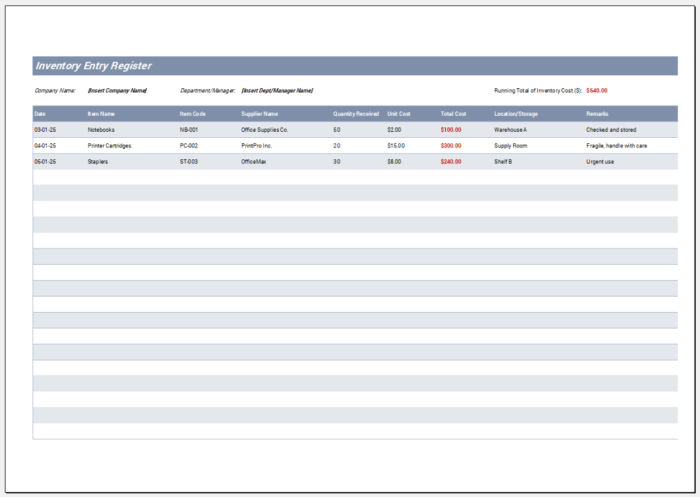Screen dimensions: 700x497
Task: Select the Urgent use remark
Action: (x=600, y=162)
